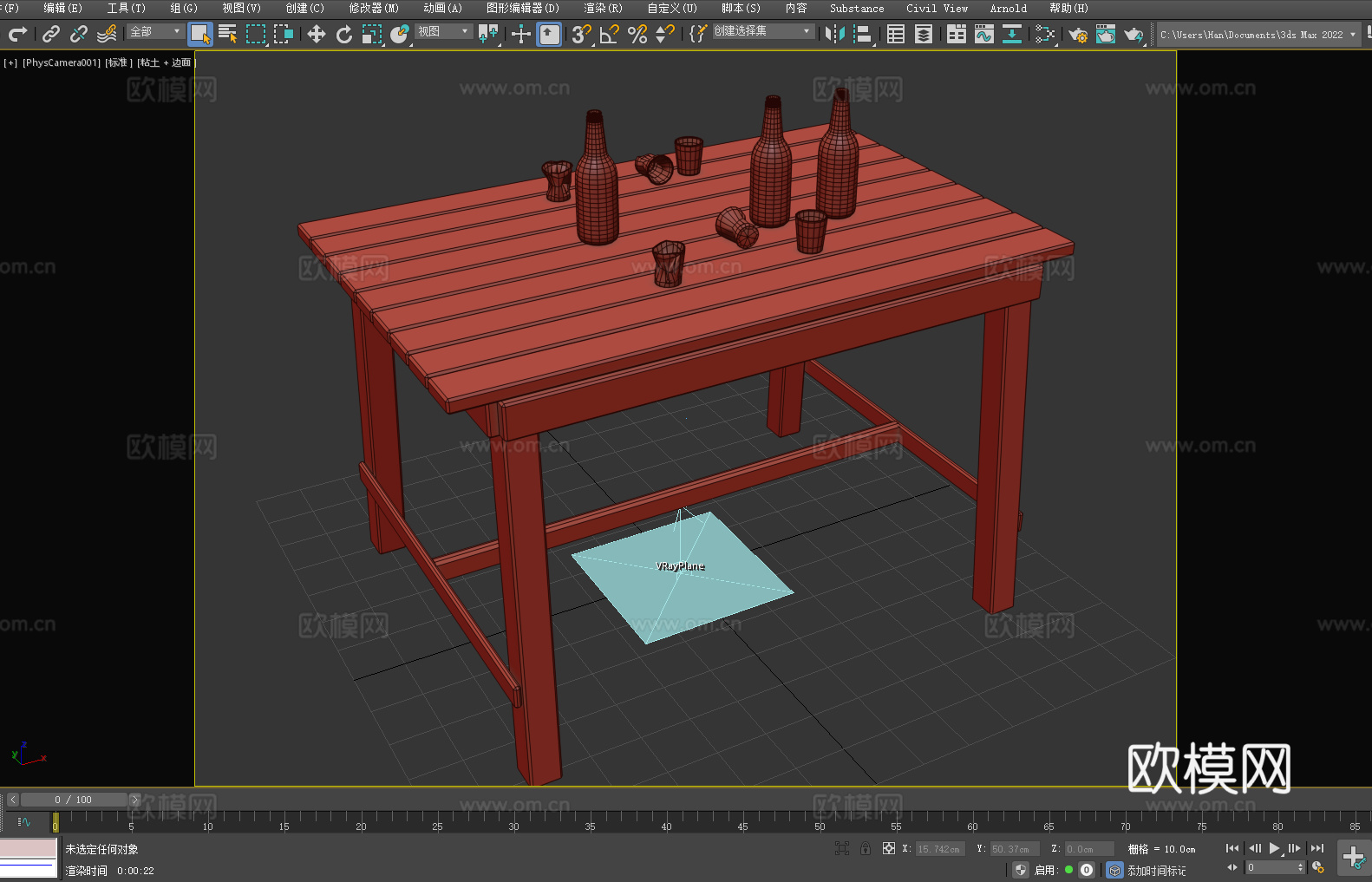Open the Arnold menu

click(1008, 8)
